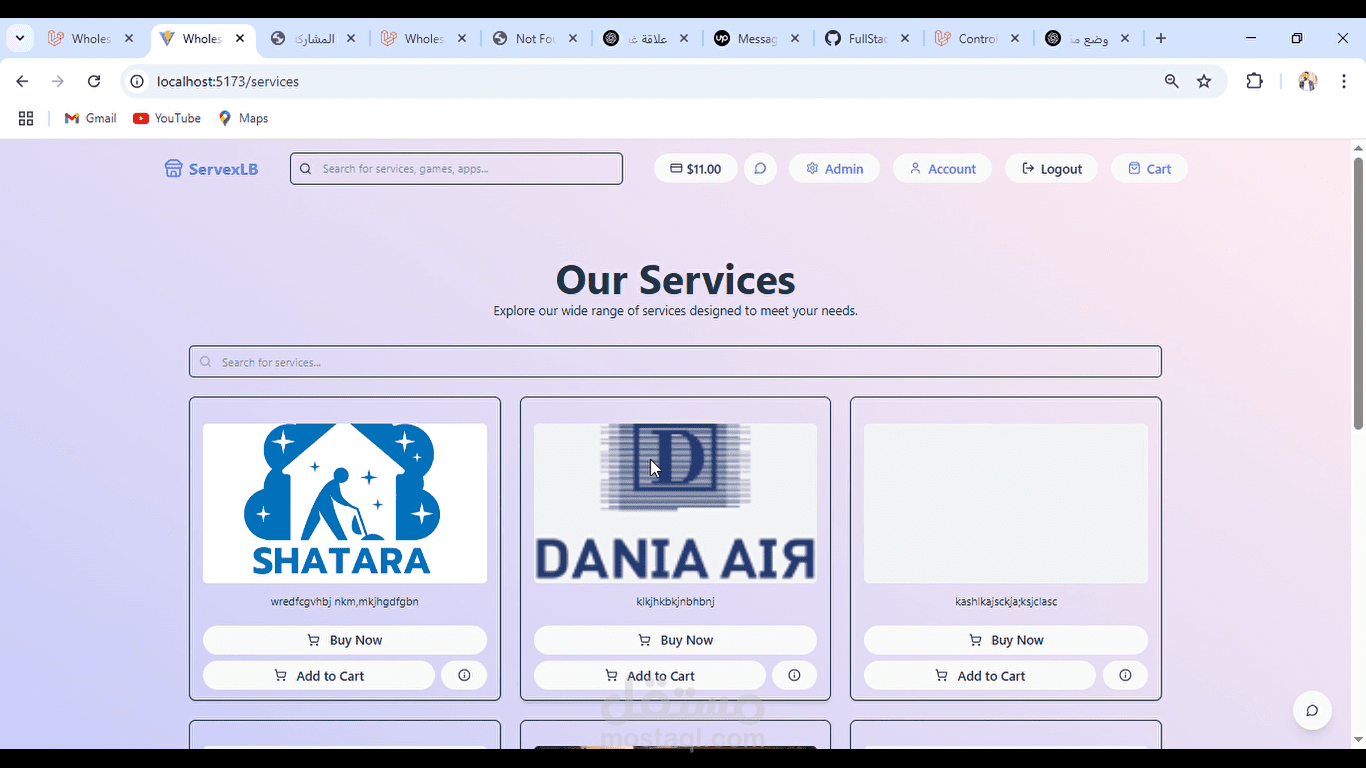The height and width of the screenshot is (768, 1366).
Task: Click the Our Services heading
Action: coord(675,280)
